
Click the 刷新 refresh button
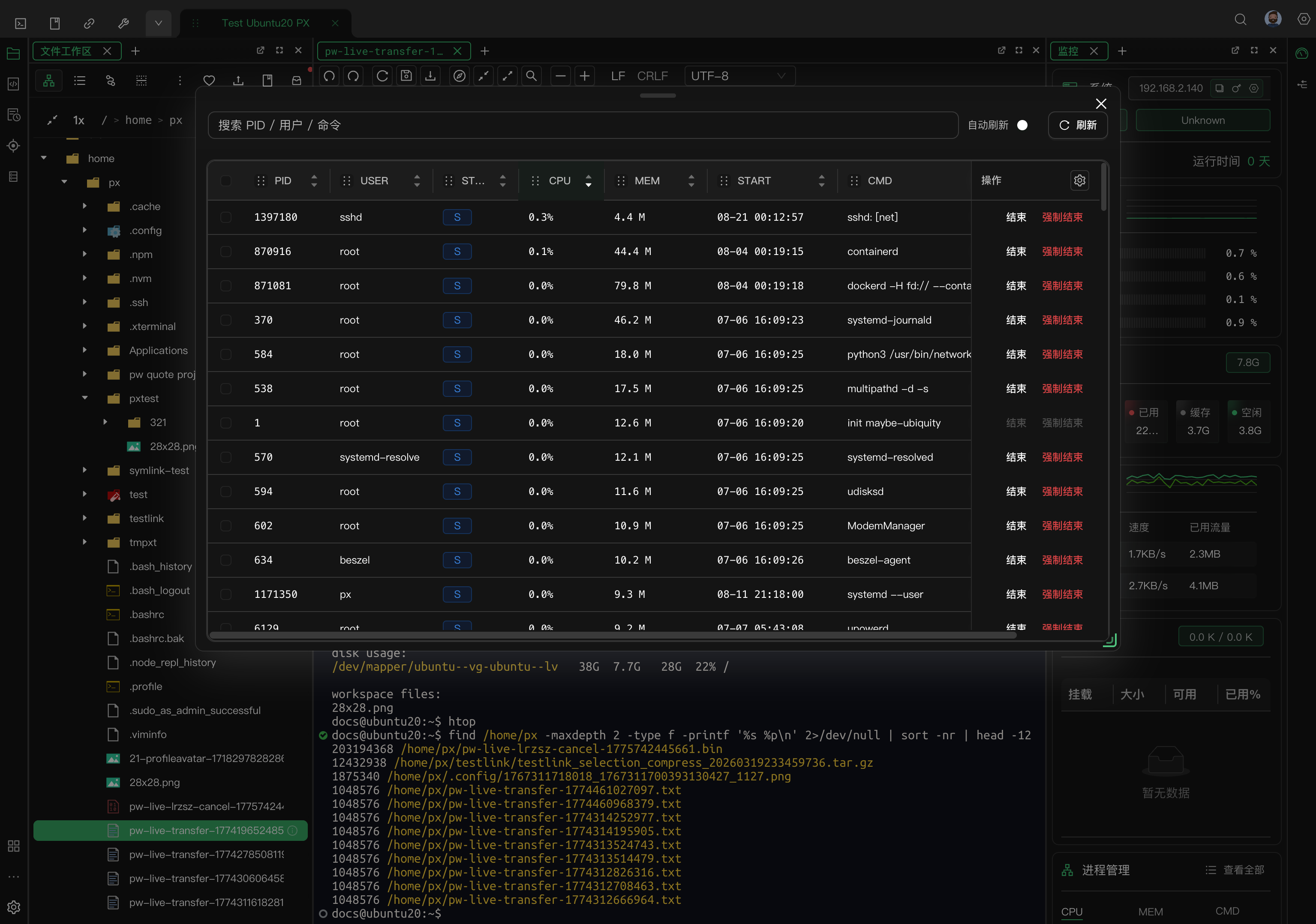[1078, 126]
